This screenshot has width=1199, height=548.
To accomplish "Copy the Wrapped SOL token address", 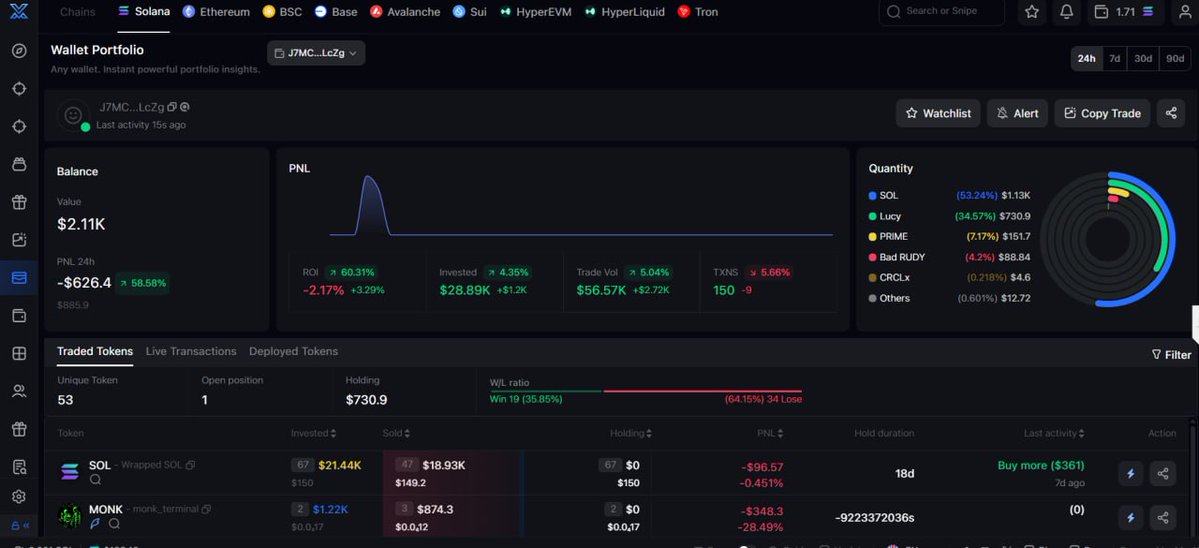I will [190, 465].
